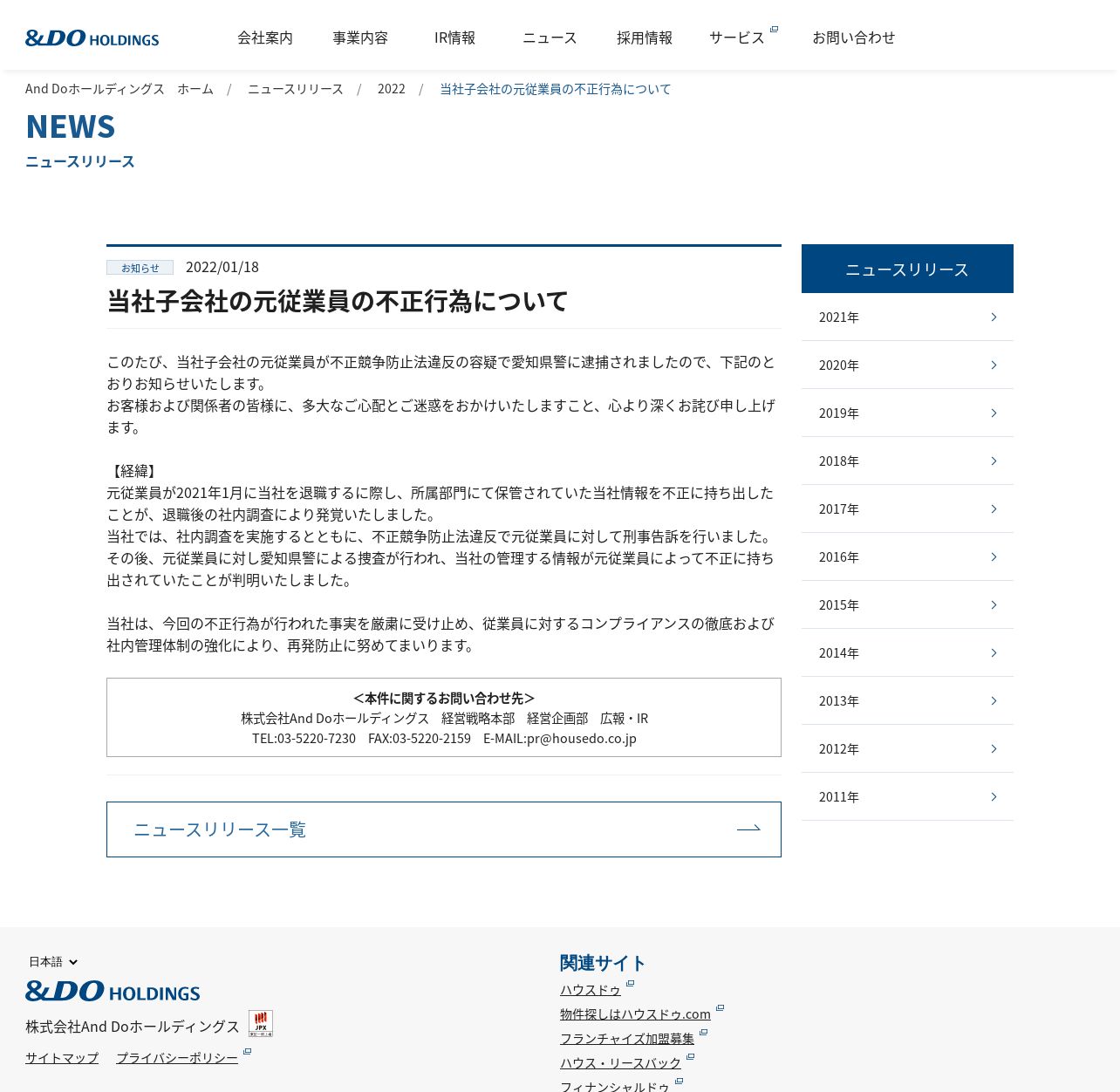Screen dimensions: 1120x1092
Task: Expand the 2017年 news archive chevron
Action: 994,508
